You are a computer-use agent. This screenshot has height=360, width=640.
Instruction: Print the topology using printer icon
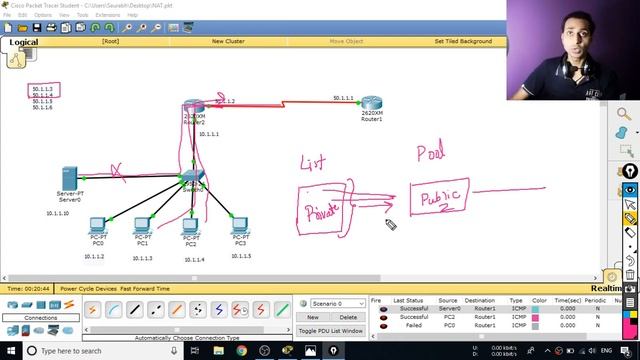[x=51, y=28]
